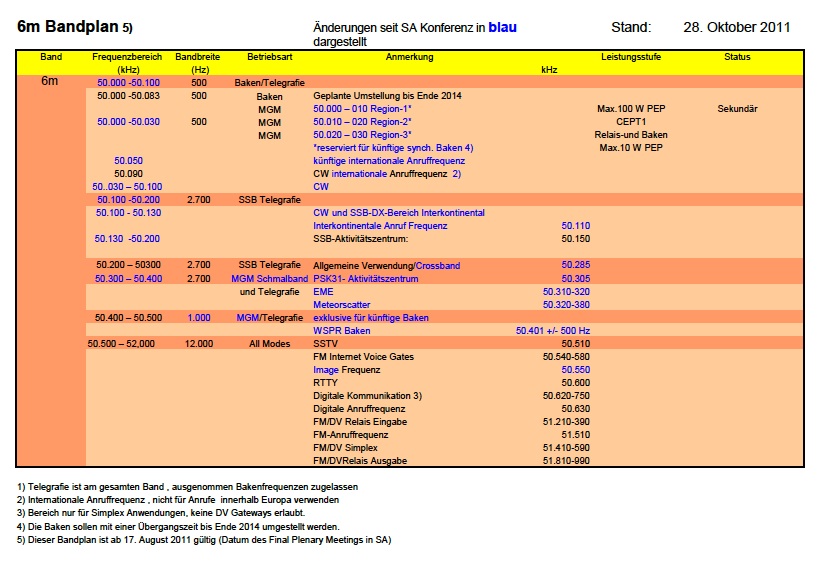The width and height of the screenshot is (822, 563).
Task: Click the 'Image Frequenz' remark
Action: pyautogui.click(x=347, y=370)
